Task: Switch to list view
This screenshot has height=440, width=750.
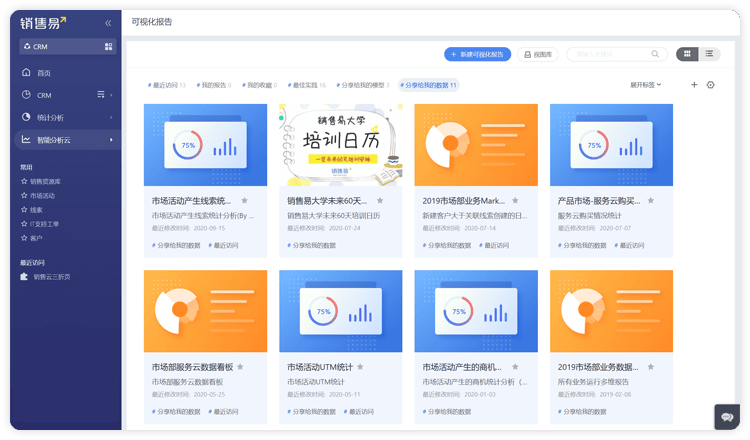Action: click(709, 54)
